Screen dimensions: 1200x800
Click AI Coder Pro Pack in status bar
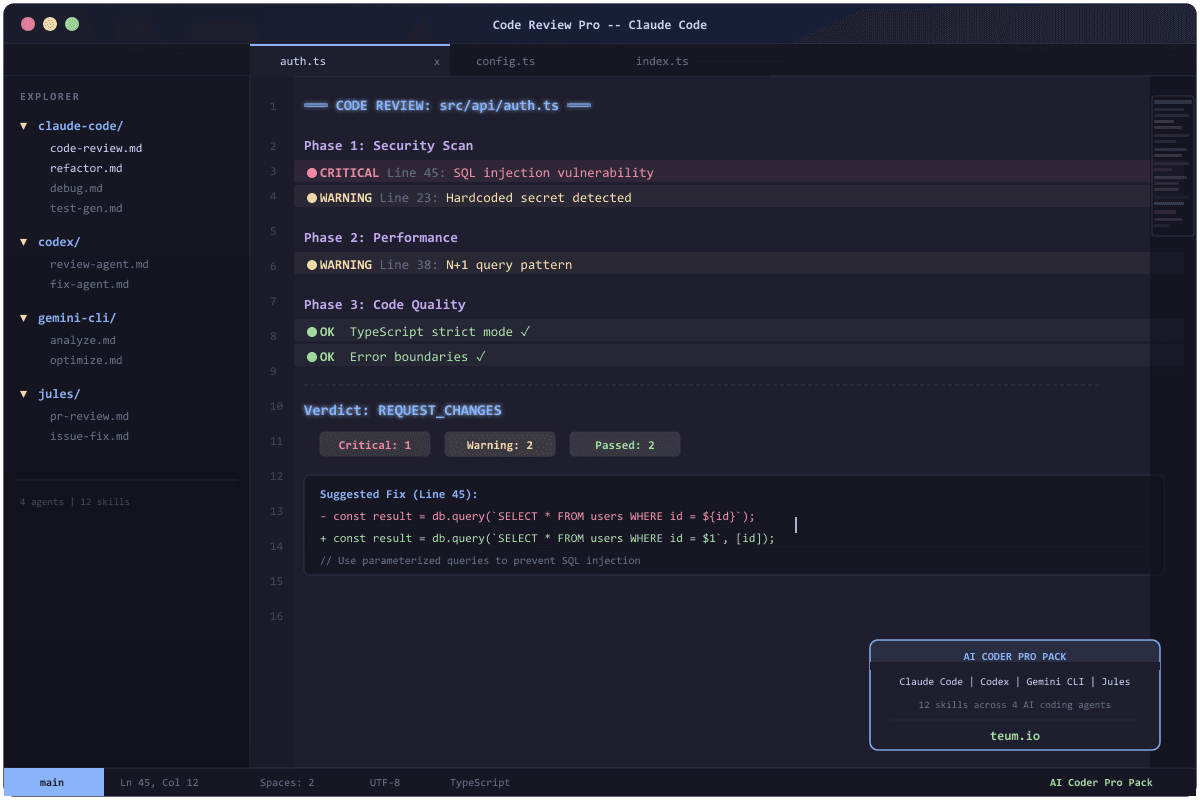click(1101, 782)
